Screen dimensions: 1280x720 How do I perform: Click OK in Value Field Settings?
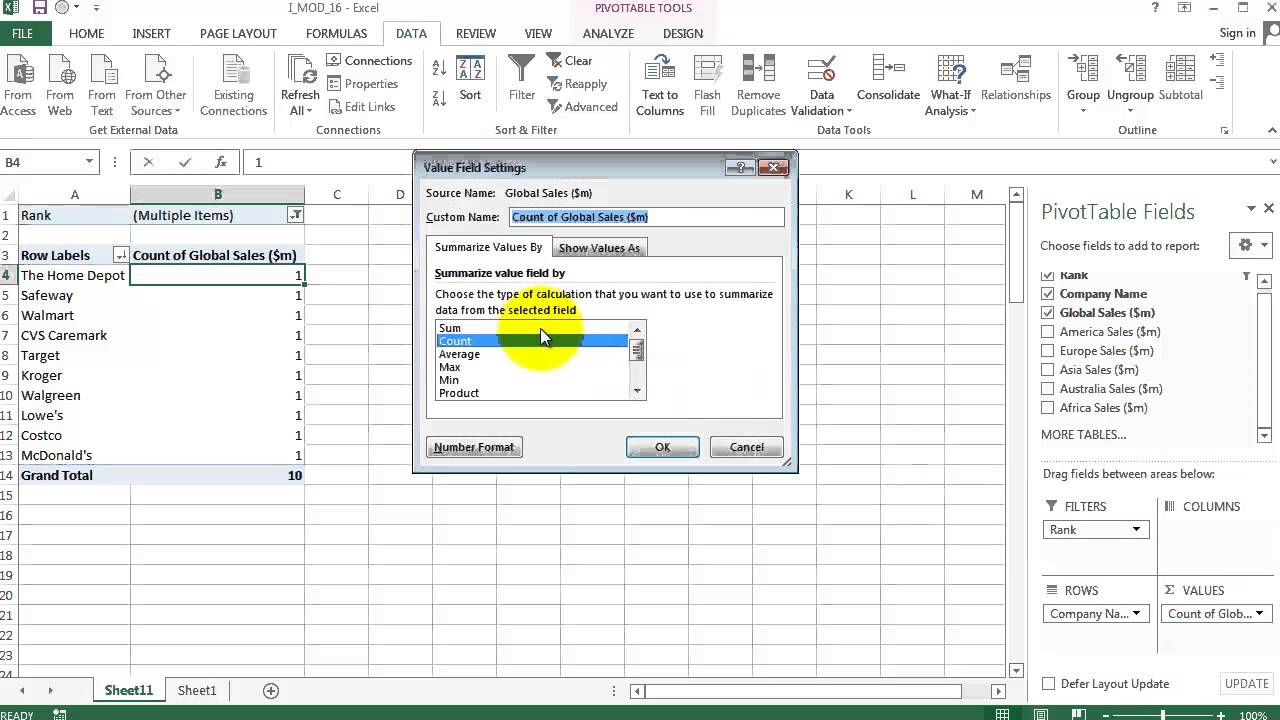click(x=662, y=447)
